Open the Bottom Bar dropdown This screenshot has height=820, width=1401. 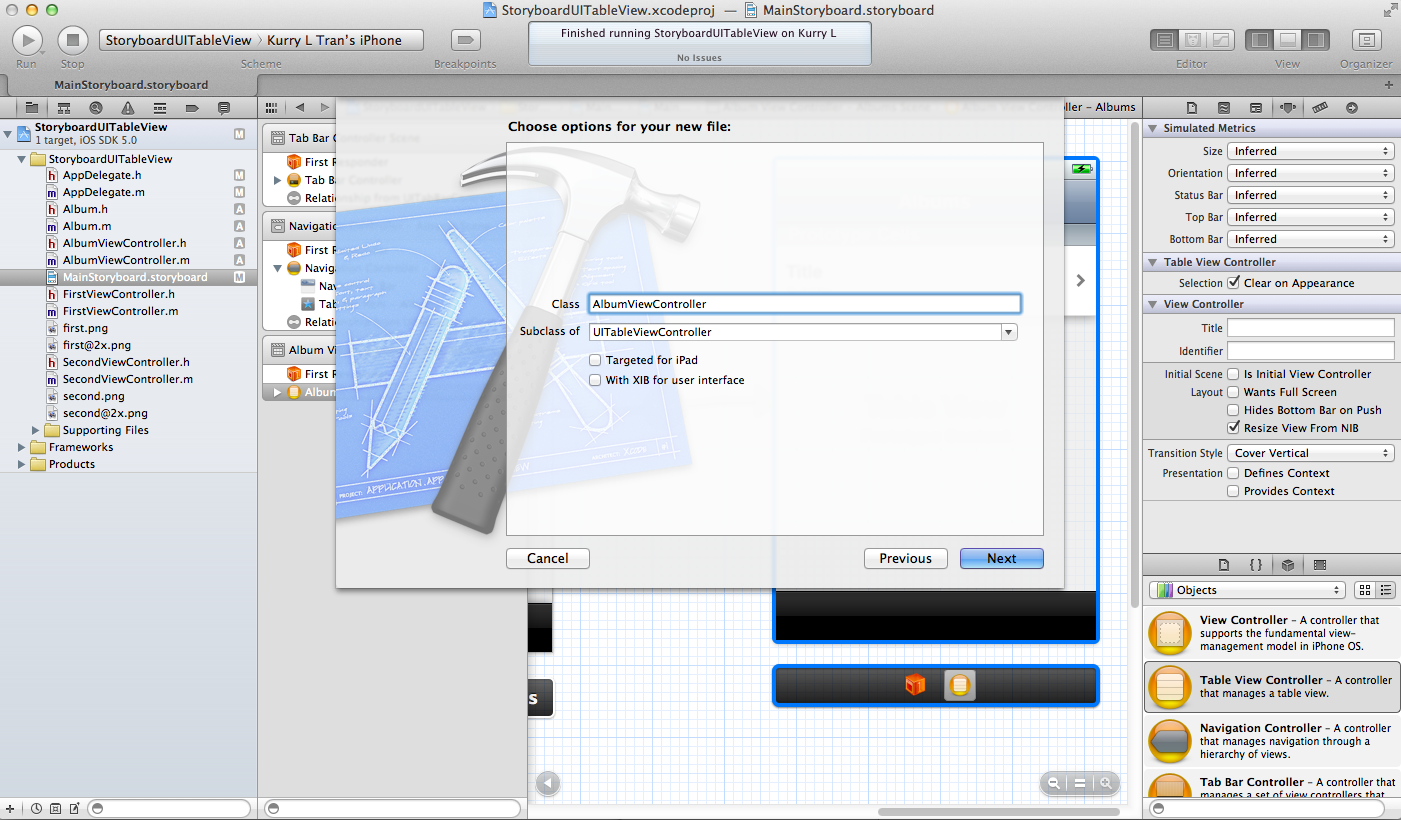click(1312, 239)
